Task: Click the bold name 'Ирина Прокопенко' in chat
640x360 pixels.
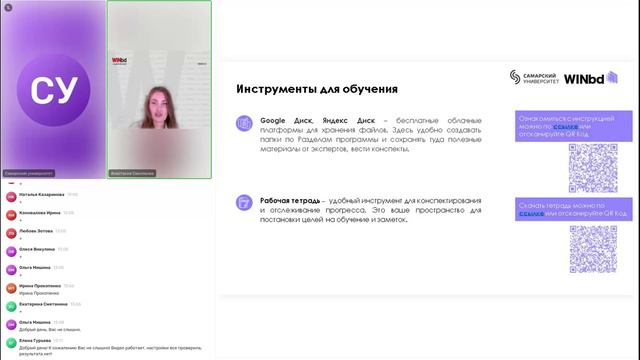Action: [40, 286]
